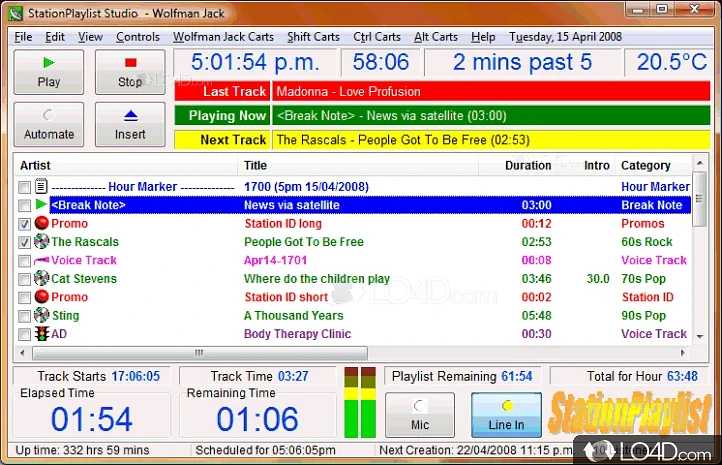This screenshot has height=465, width=722.
Task: Sort by the Intro column header
Action: tap(585, 165)
